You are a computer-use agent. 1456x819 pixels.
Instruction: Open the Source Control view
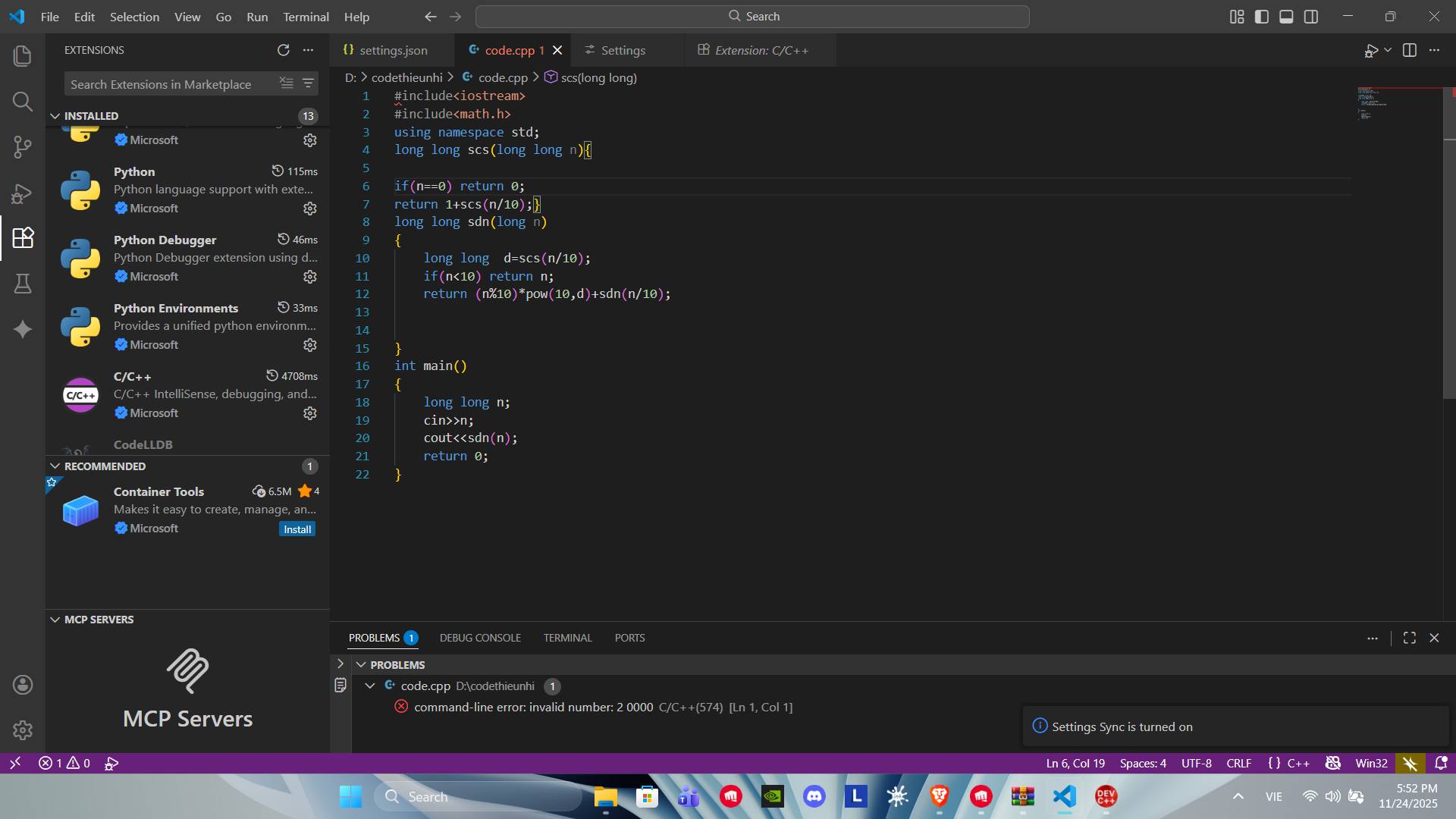(x=23, y=147)
